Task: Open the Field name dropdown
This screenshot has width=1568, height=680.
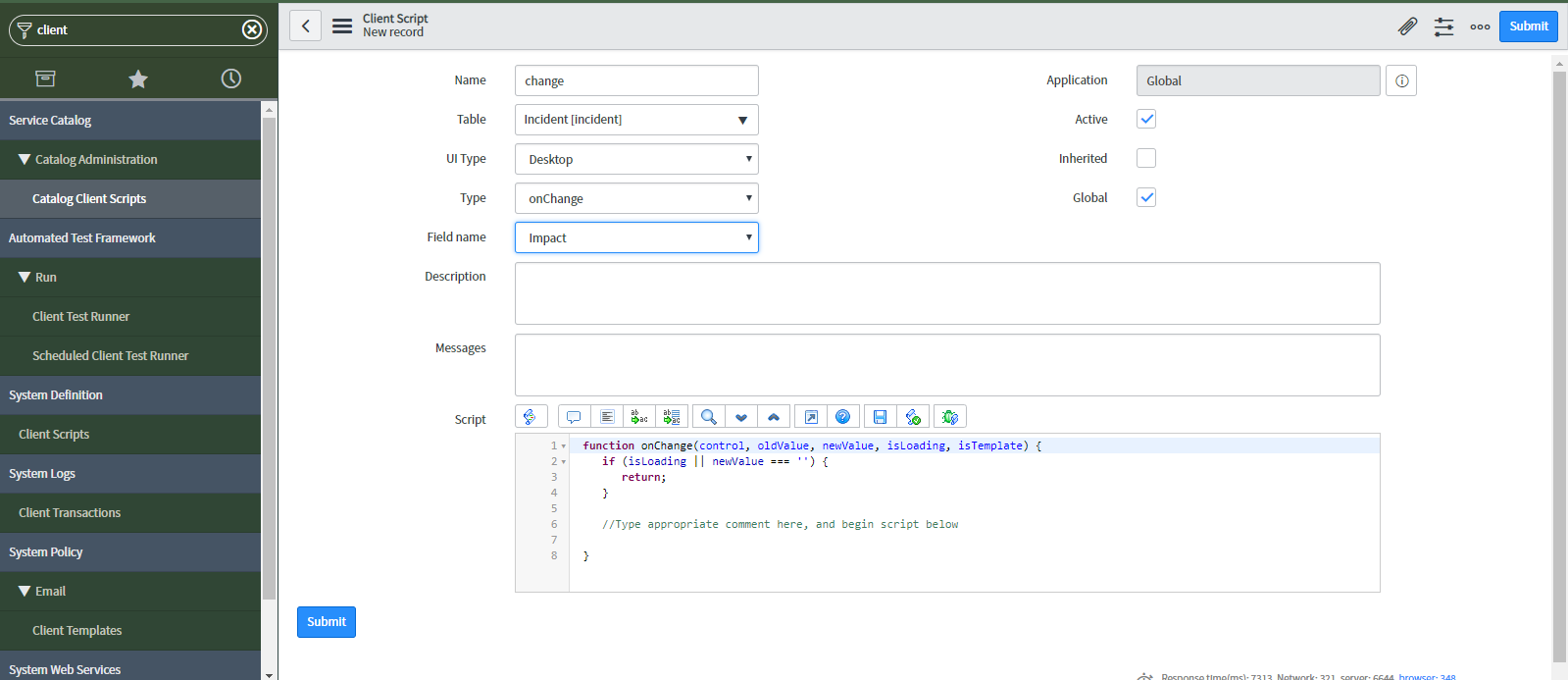Action: coord(636,237)
